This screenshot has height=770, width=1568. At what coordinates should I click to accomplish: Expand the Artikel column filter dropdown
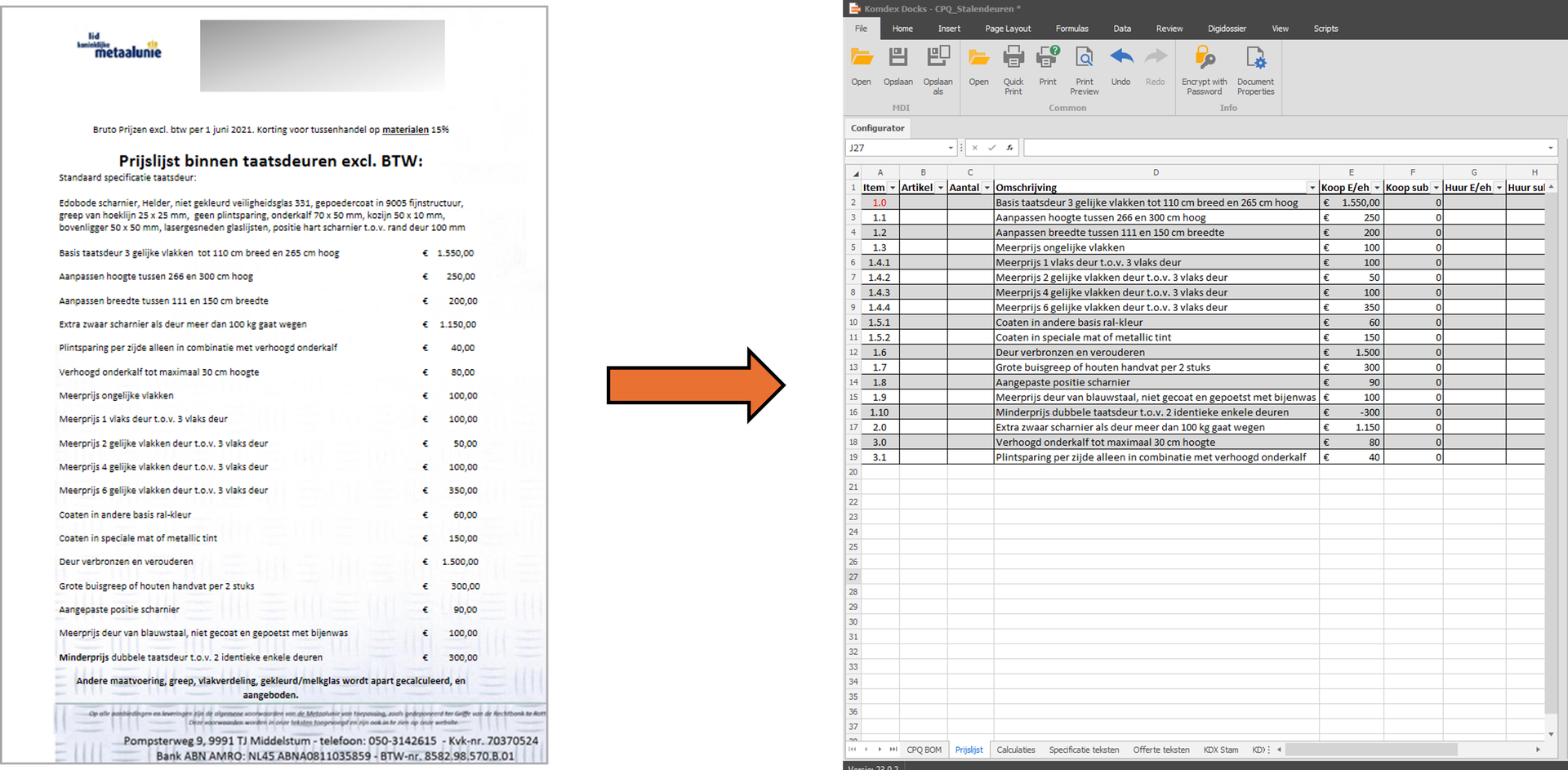940,188
